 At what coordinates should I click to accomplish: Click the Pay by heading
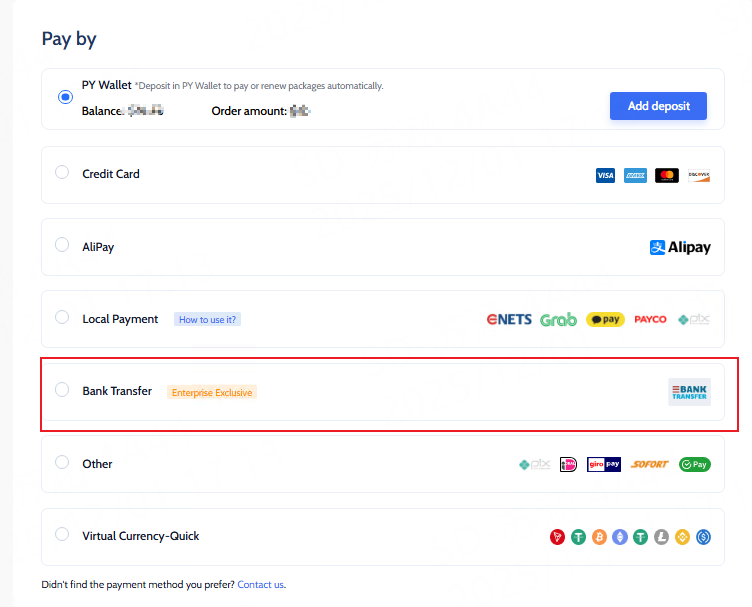point(69,39)
